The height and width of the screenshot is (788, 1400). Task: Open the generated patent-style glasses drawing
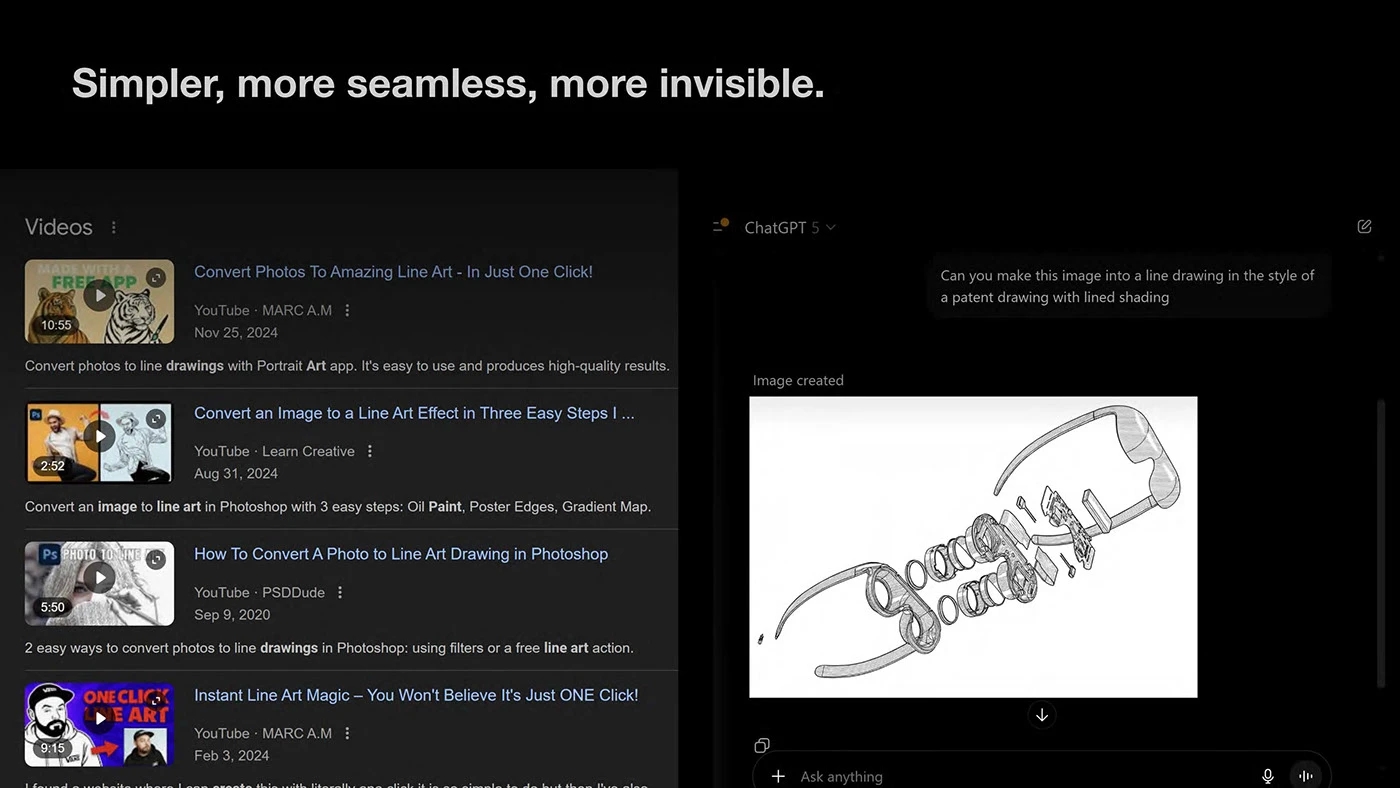coord(973,547)
